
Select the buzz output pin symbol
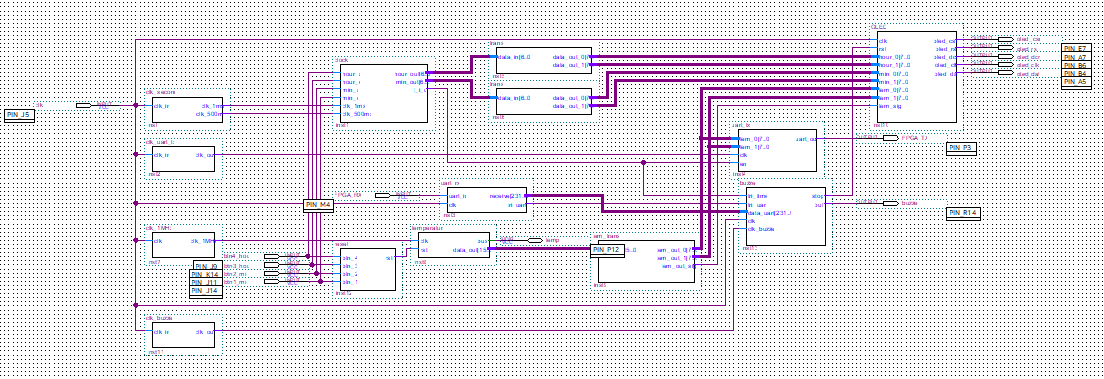point(891,204)
